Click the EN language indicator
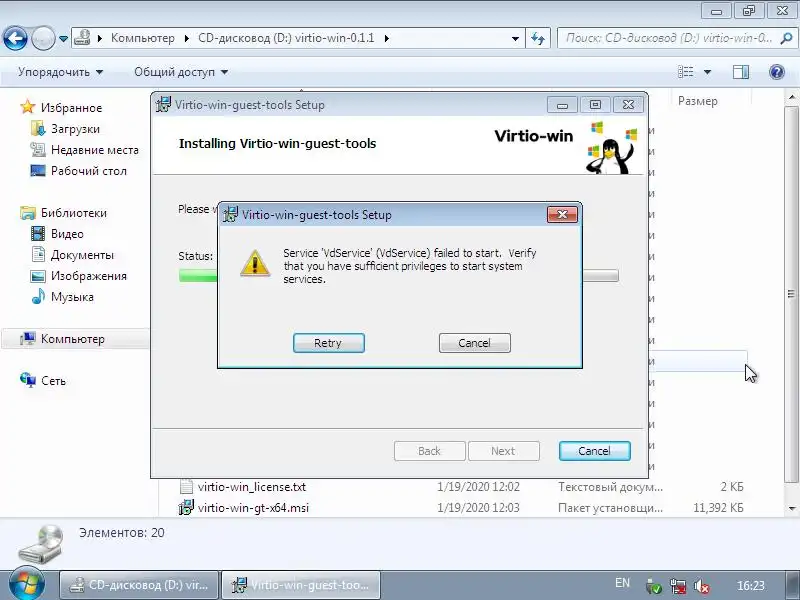Screen dimensions: 800x600 [x=622, y=583]
